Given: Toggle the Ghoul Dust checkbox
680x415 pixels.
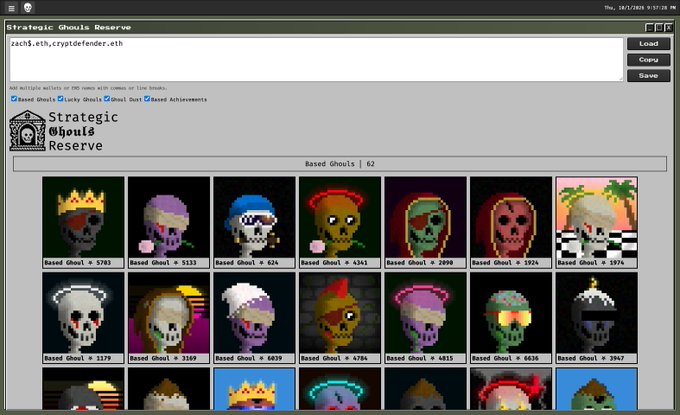Looking at the screenshot, I should [x=107, y=99].
